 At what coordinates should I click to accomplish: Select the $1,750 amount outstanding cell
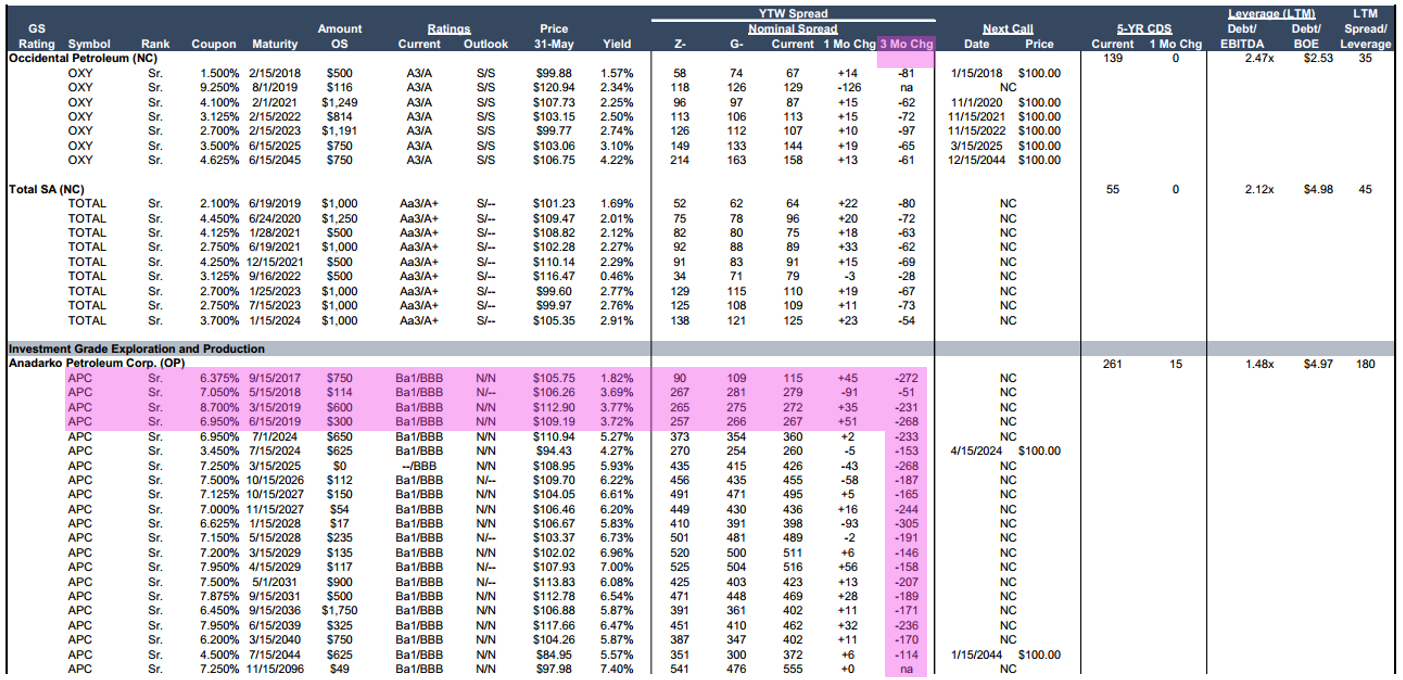pyautogui.click(x=339, y=610)
